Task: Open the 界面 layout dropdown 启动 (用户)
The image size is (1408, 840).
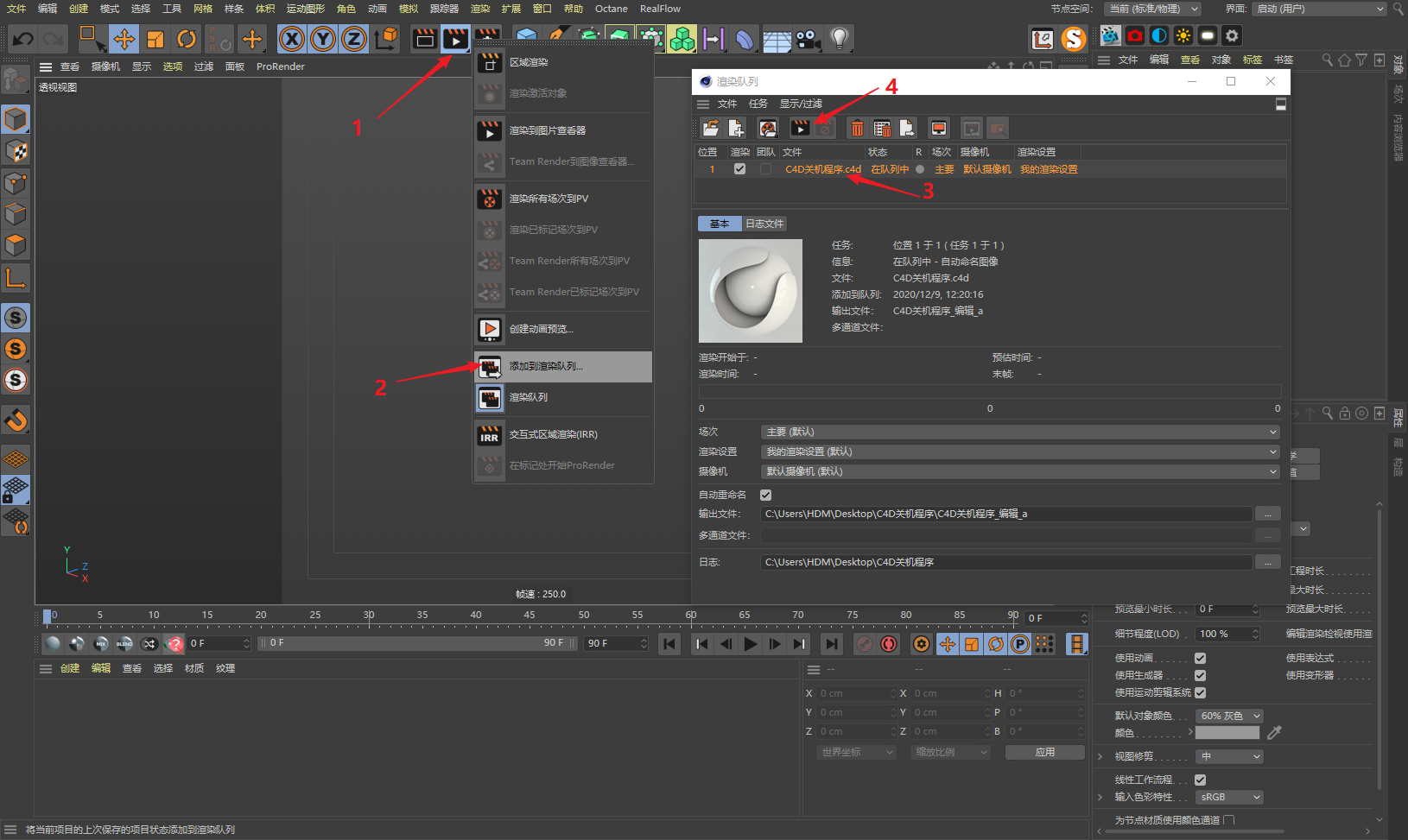Action: click(x=1320, y=9)
